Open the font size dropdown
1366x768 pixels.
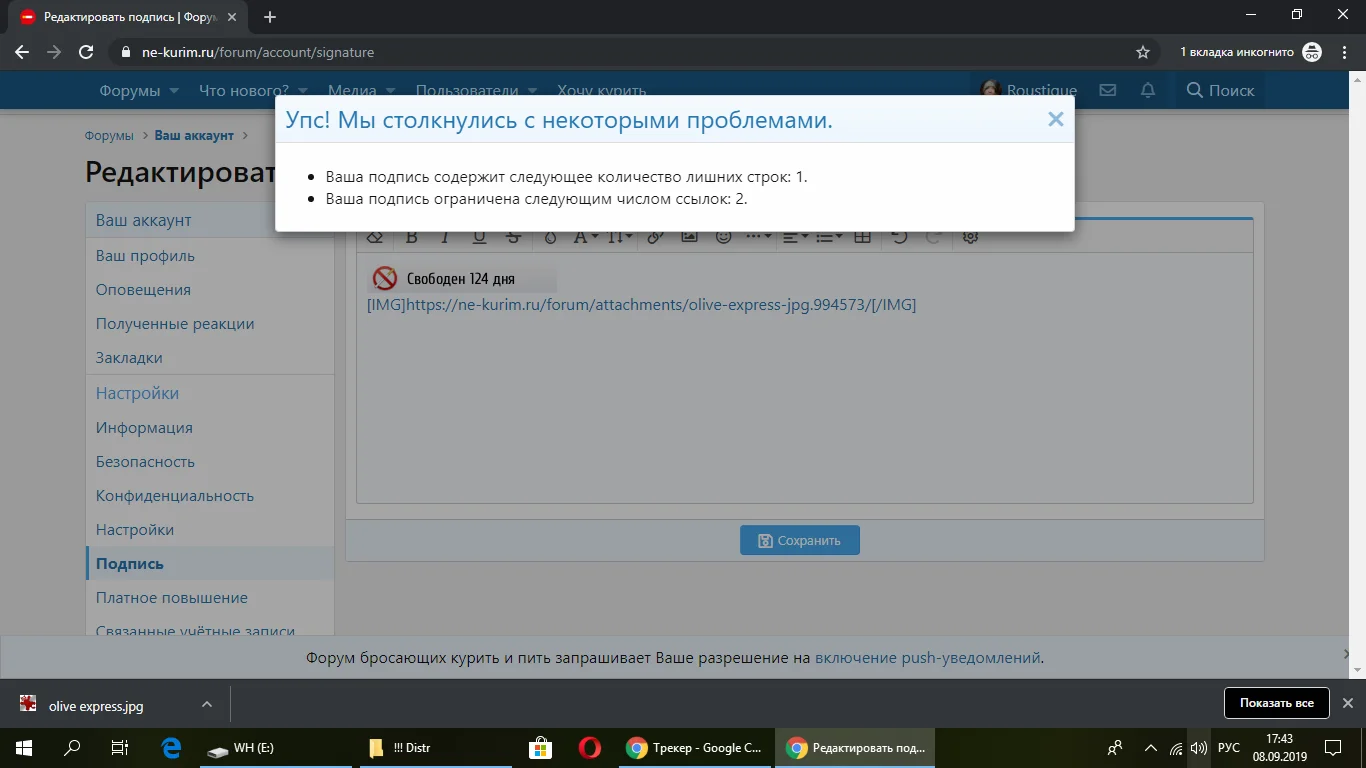click(x=619, y=237)
